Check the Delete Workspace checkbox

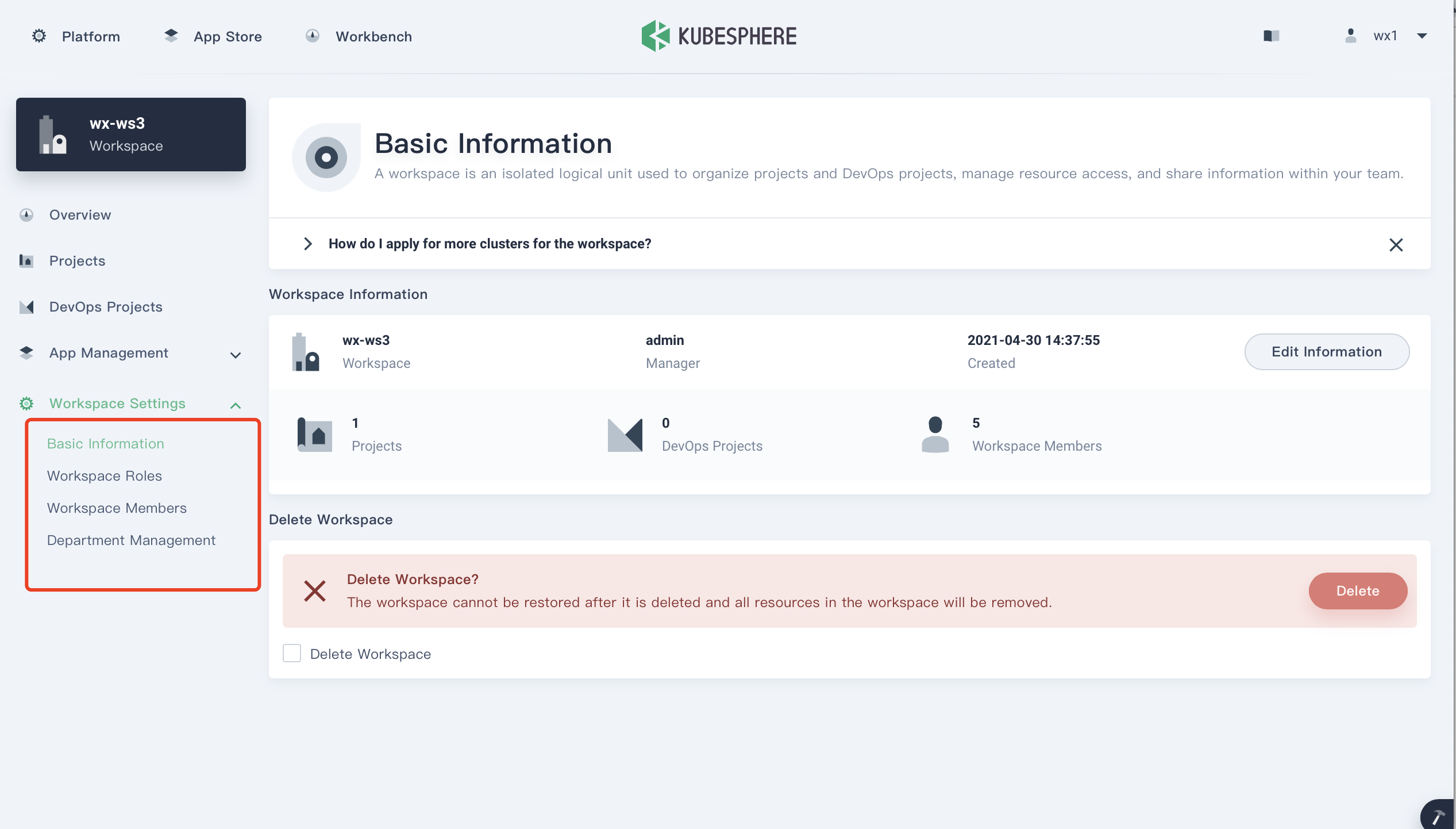pyautogui.click(x=292, y=654)
